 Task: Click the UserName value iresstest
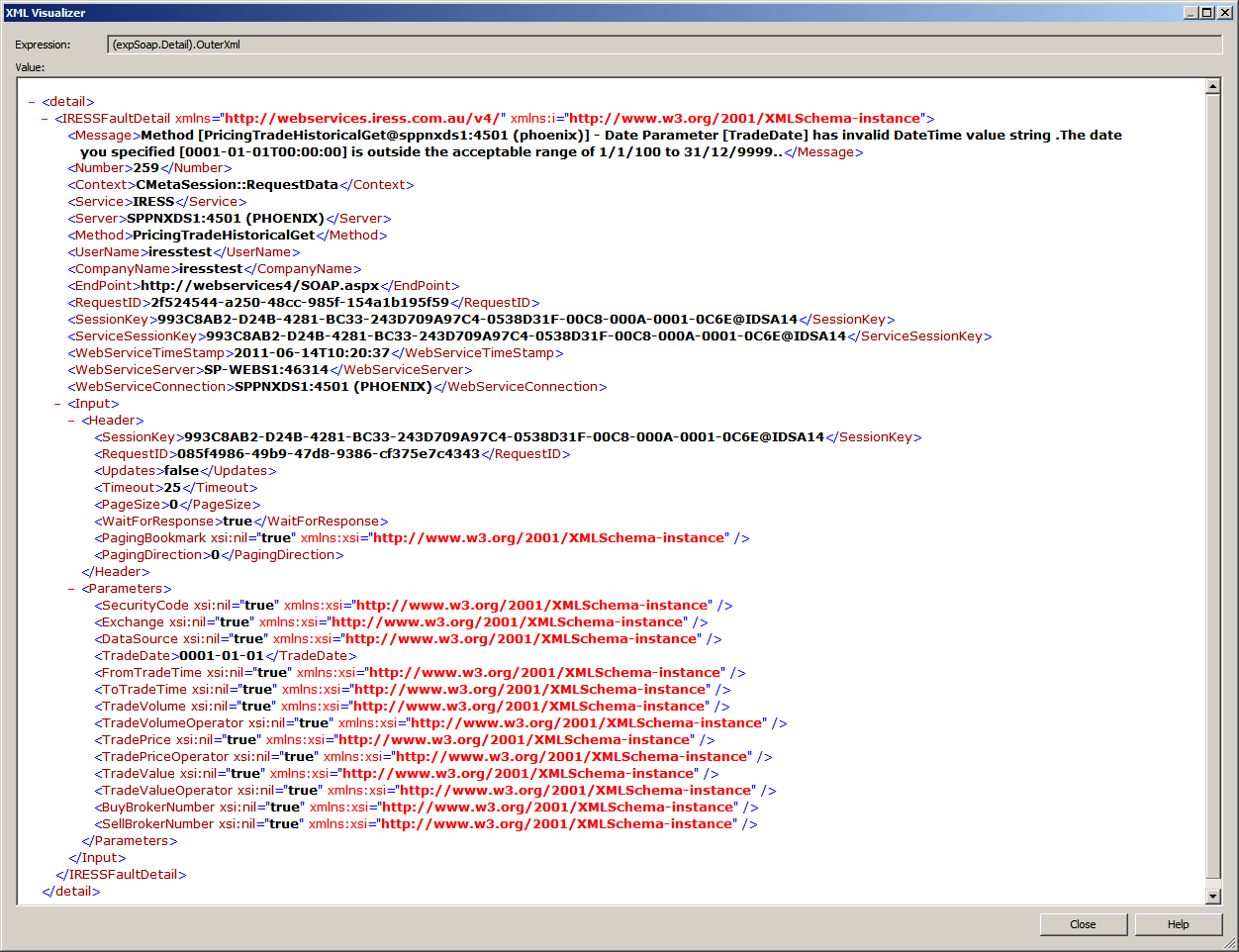pos(180,252)
